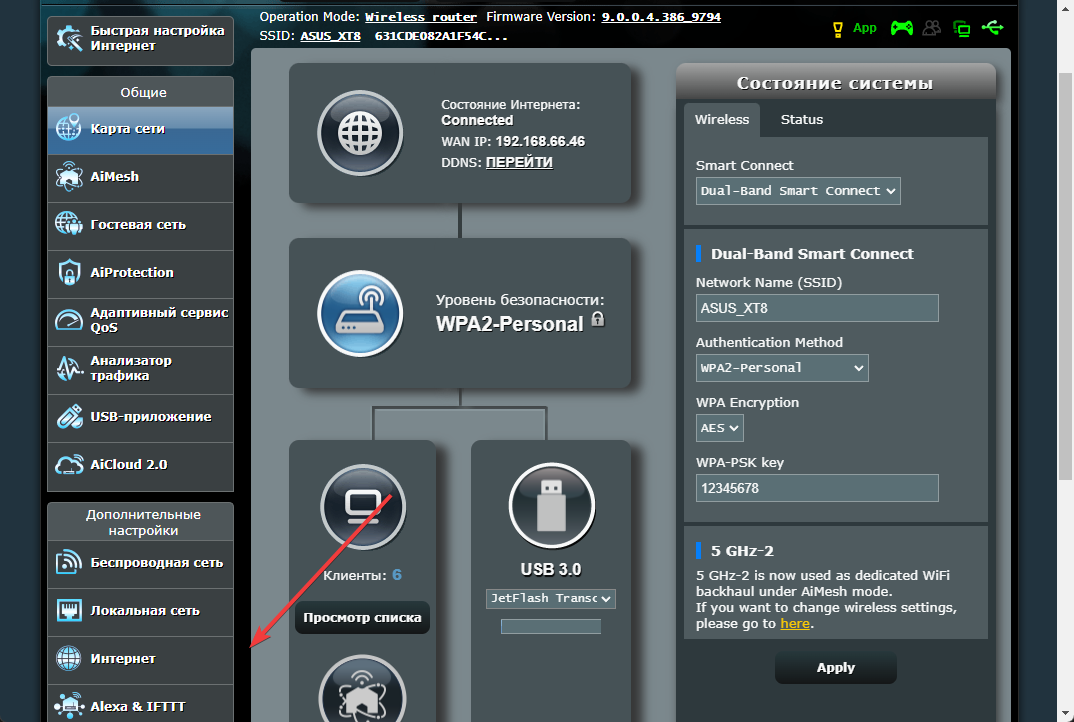Open Alexa & IFTTT menu item

[x=140, y=705]
